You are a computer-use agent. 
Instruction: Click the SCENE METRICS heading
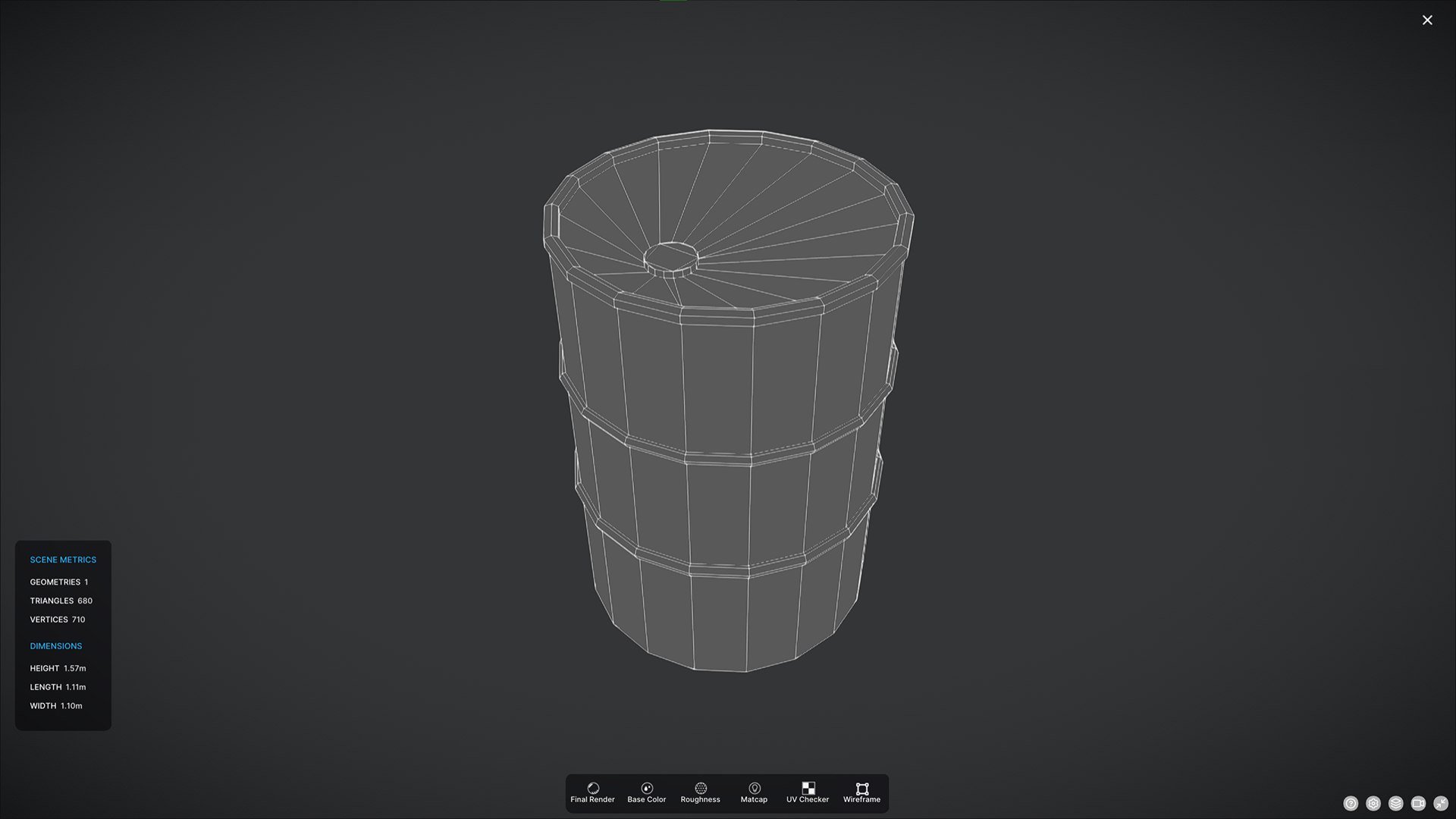[63, 560]
